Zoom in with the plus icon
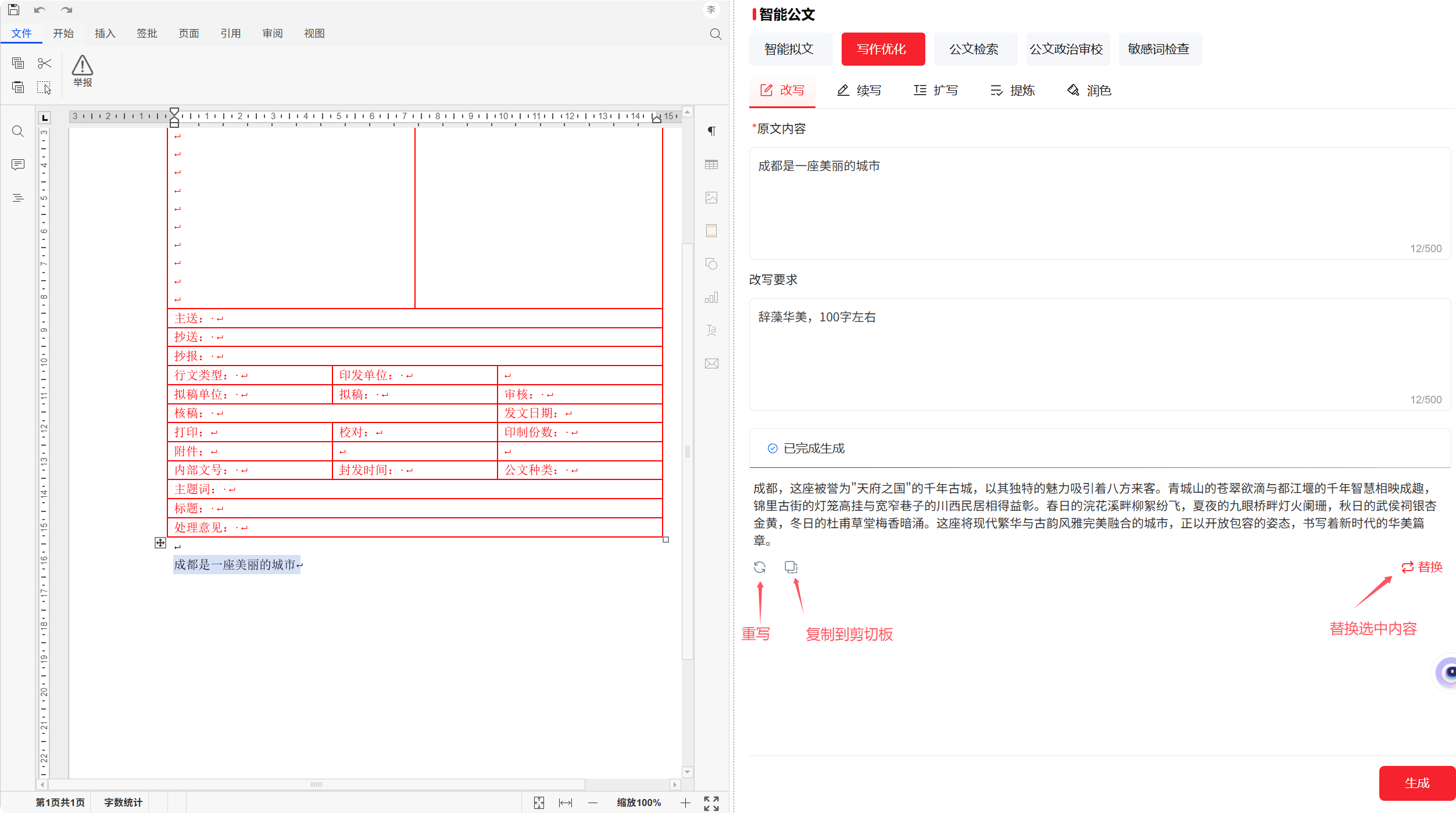 685,803
